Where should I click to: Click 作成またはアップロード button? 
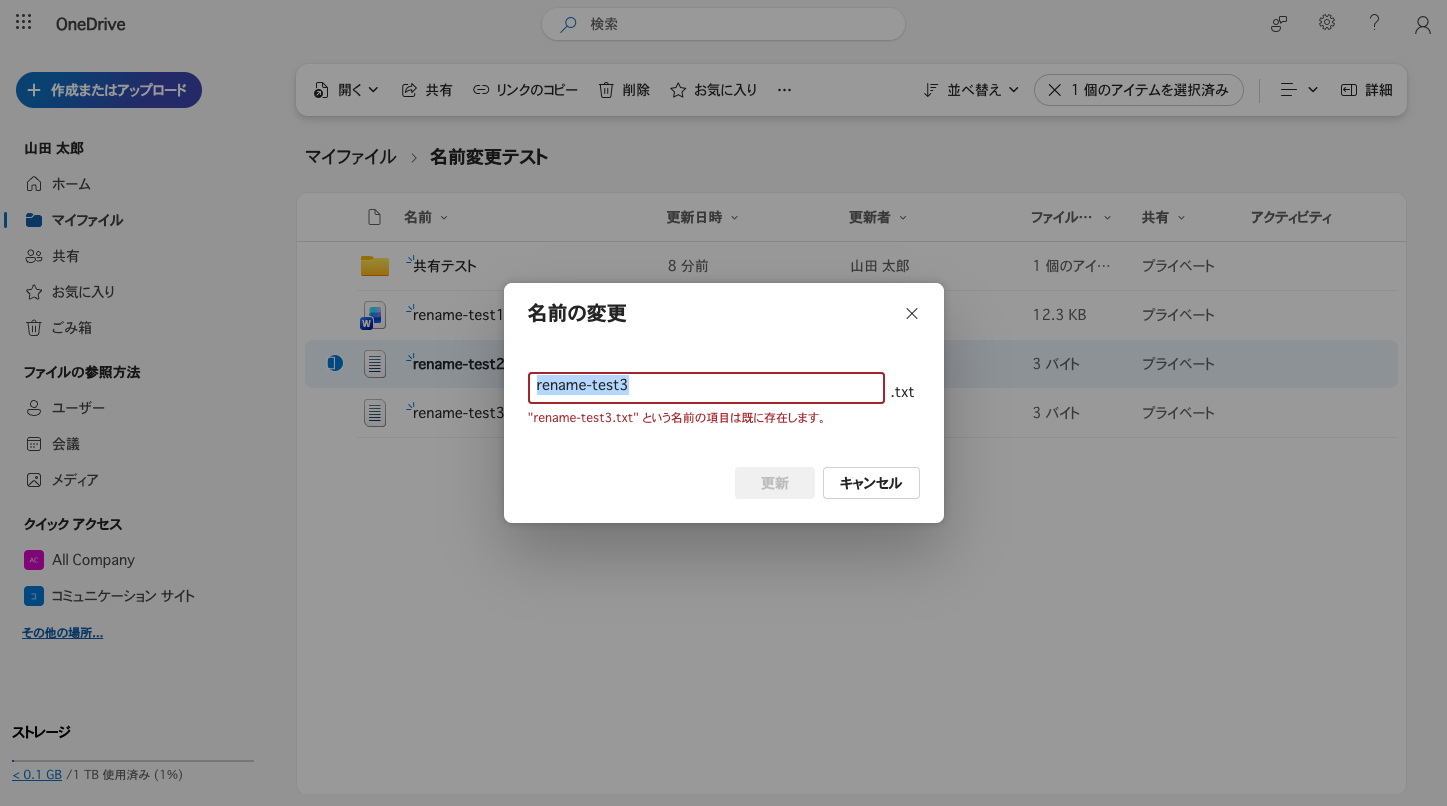pyautogui.click(x=109, y=90)
